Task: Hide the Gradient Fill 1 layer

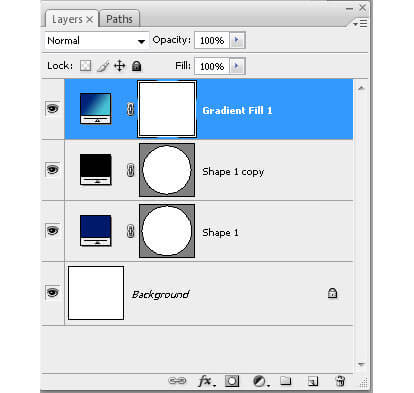Action: (52, 109)
